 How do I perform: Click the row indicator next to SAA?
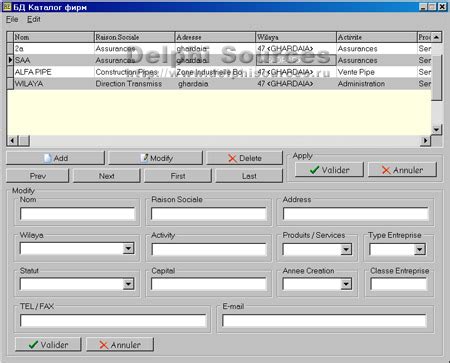tap(10, 60)
